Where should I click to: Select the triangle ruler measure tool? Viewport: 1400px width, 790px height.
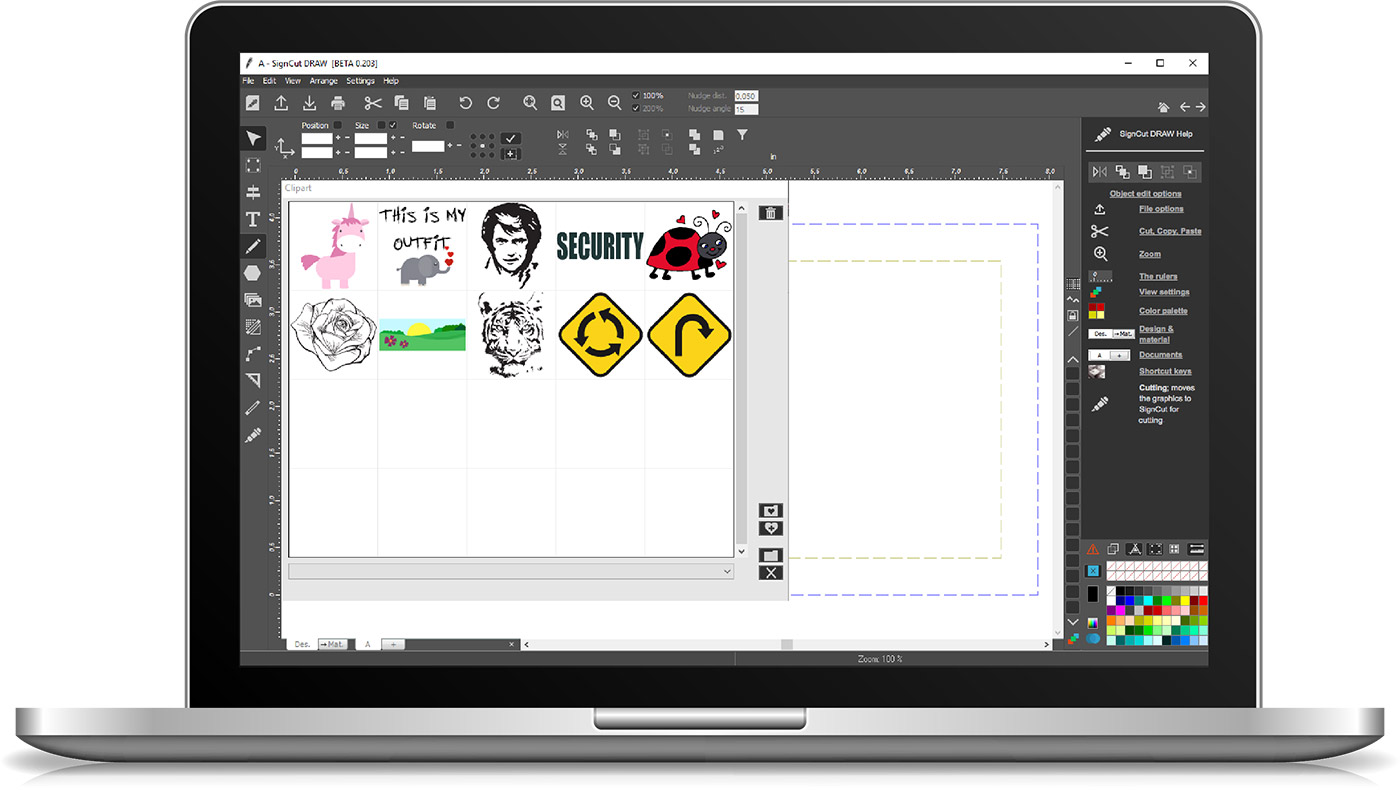[253, 381]
